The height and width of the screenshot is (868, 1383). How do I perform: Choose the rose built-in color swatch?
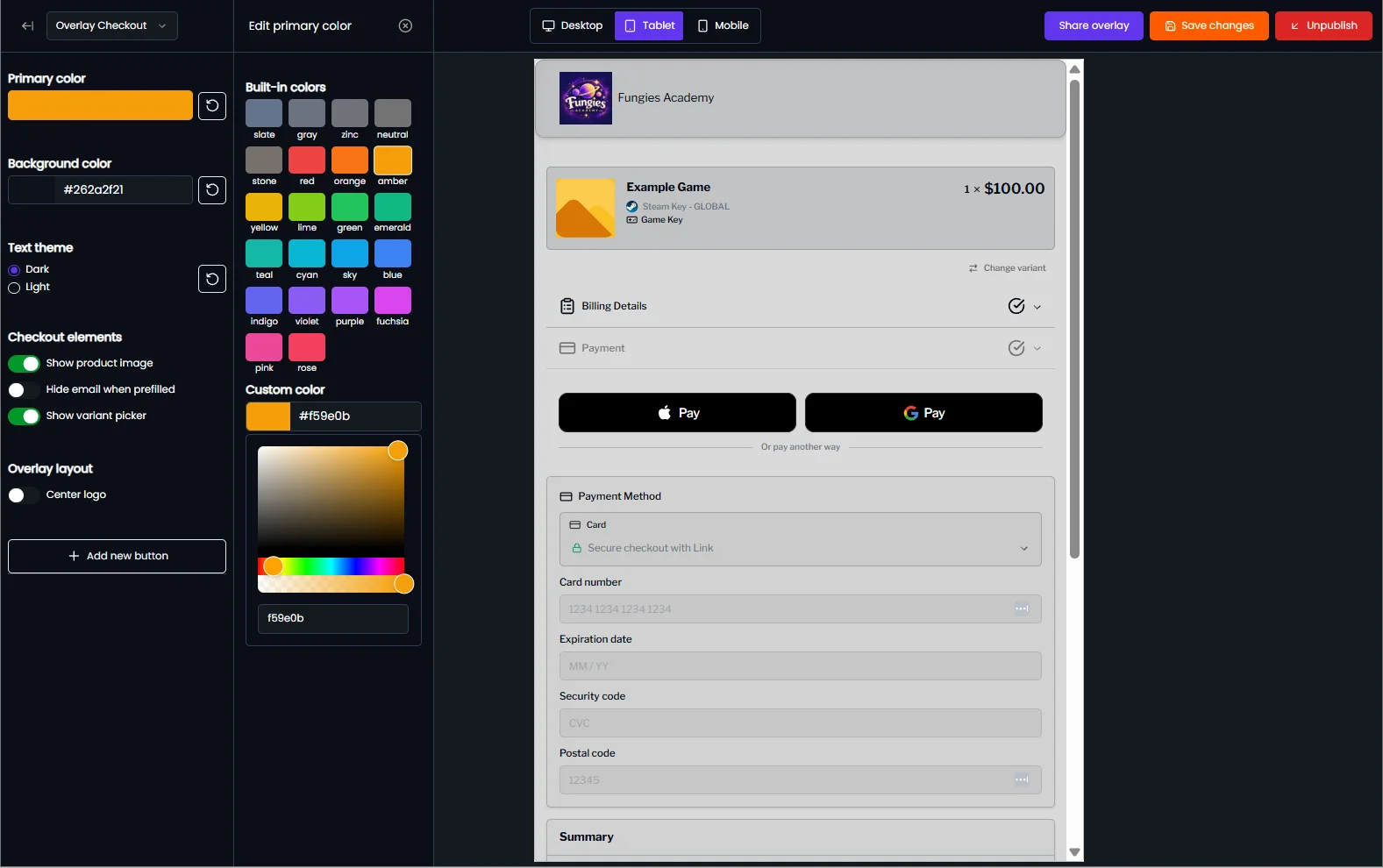[307, 347]
